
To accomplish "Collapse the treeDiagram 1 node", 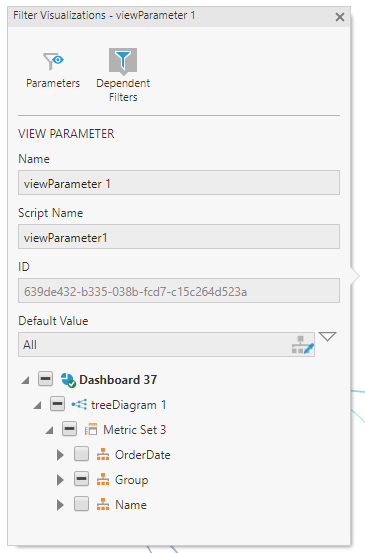I will point(37,406).
